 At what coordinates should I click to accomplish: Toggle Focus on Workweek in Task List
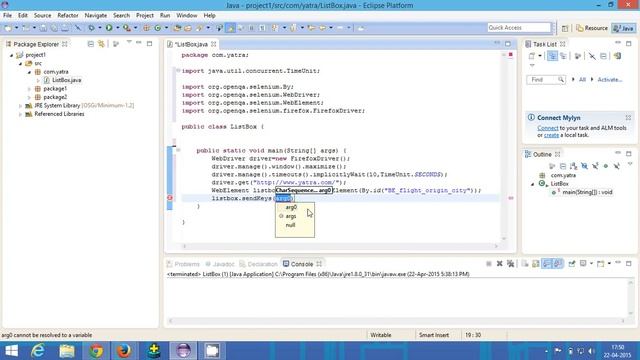click(x=578, y=56)
